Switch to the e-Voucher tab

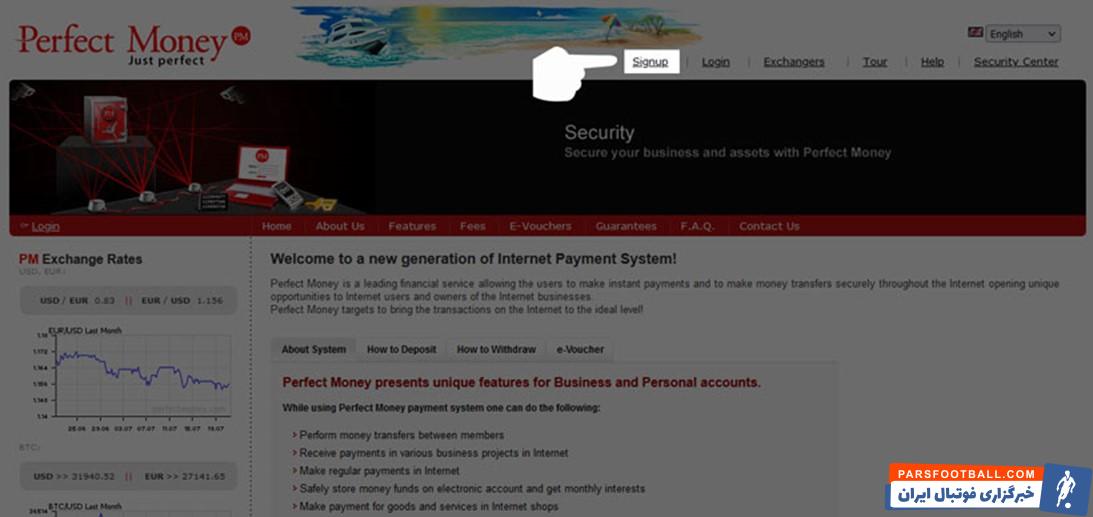click(580, 350)
